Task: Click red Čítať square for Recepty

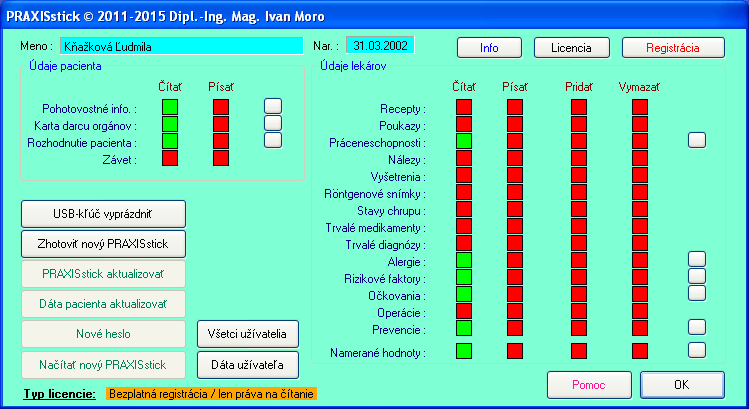Action: [x=464, y=107]
